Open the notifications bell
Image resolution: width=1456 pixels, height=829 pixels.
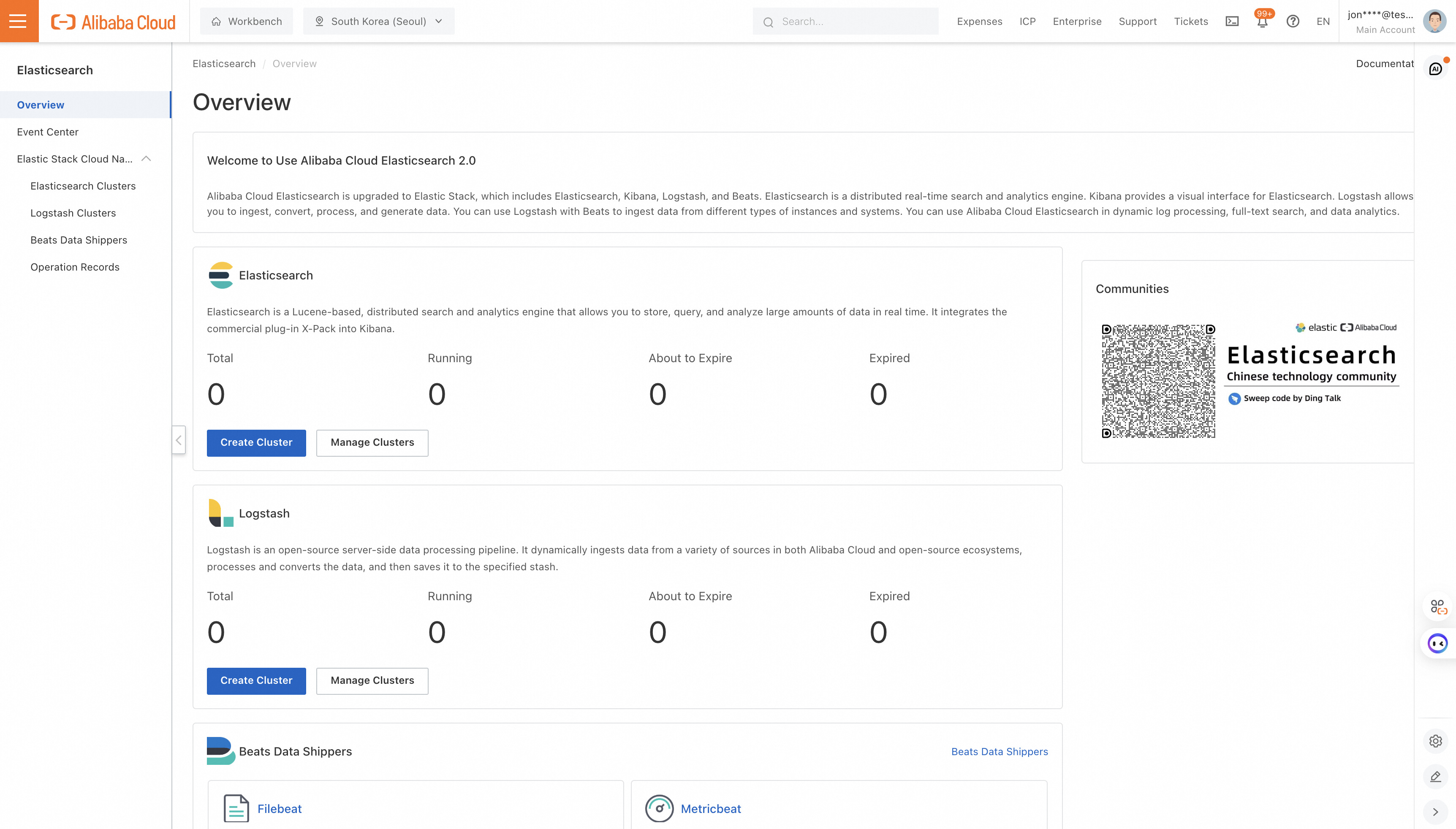tap(1263, 22)
